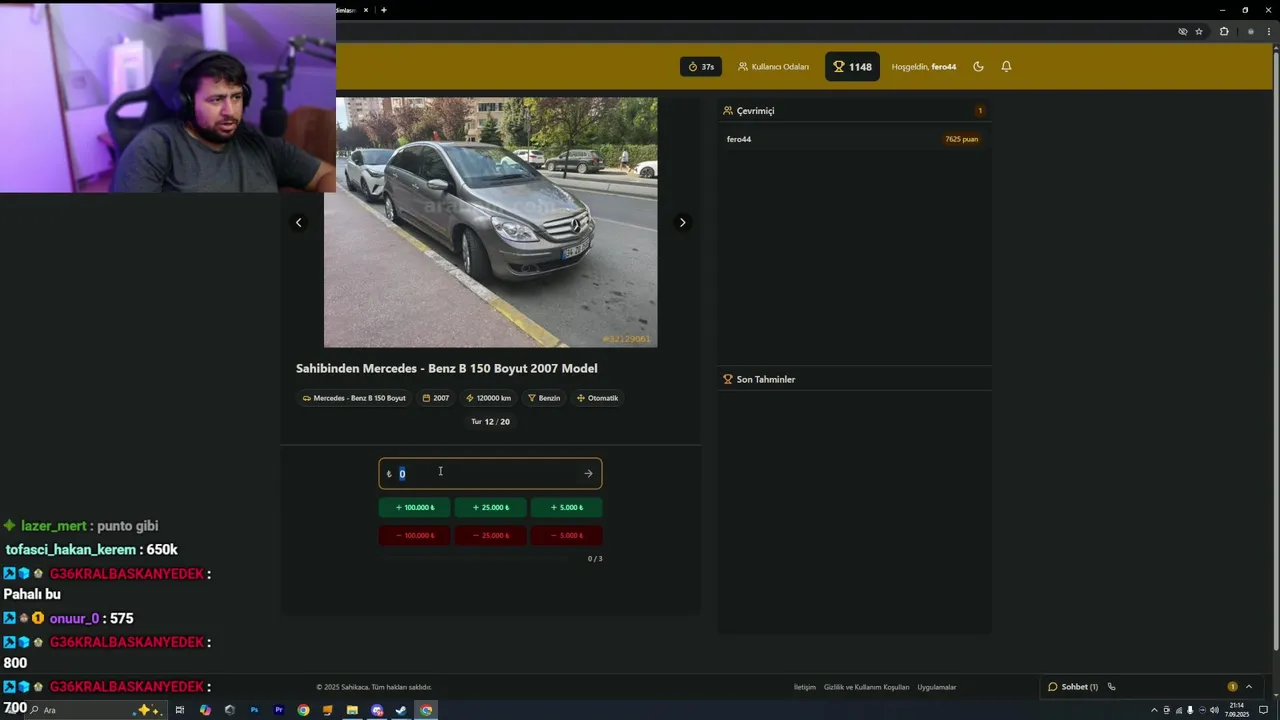Click the eye-slashed icon in address bar
The image size is (1280, 720).
pos(1183,31)
